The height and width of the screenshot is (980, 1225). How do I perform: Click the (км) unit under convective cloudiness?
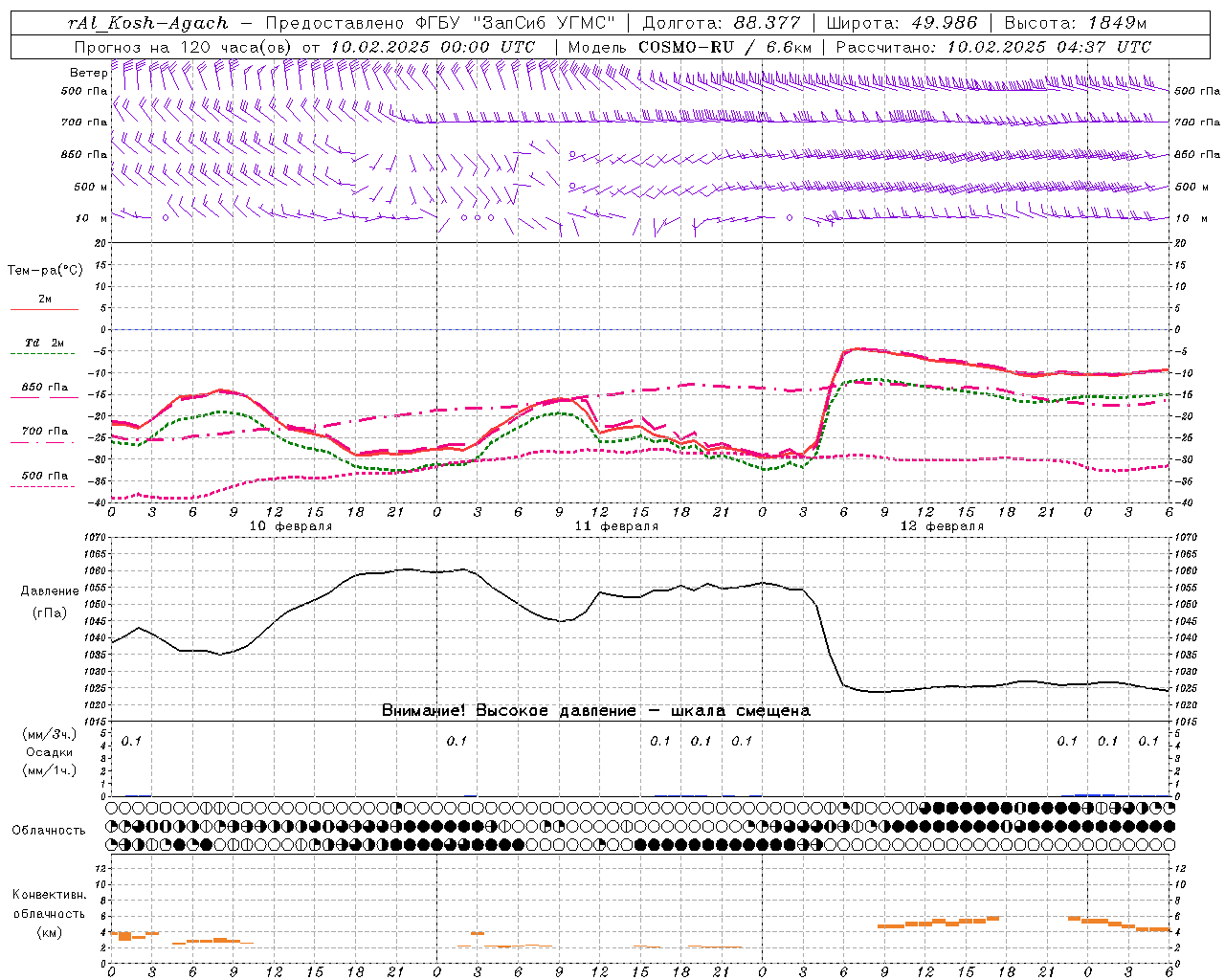coord(50,932)
